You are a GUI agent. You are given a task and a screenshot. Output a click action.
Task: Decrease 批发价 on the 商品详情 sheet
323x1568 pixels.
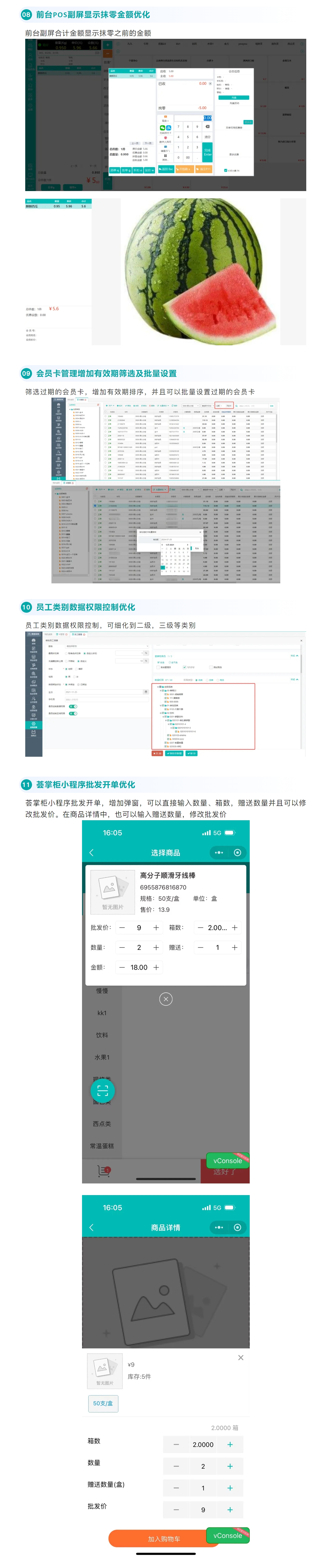click(176, 1510)
